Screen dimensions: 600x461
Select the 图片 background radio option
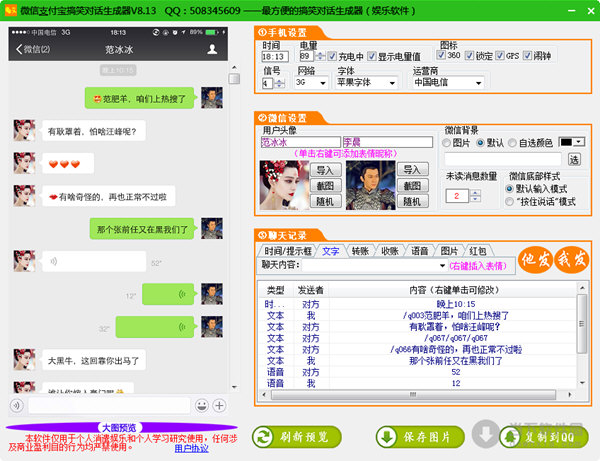click(x=449, y=143)
